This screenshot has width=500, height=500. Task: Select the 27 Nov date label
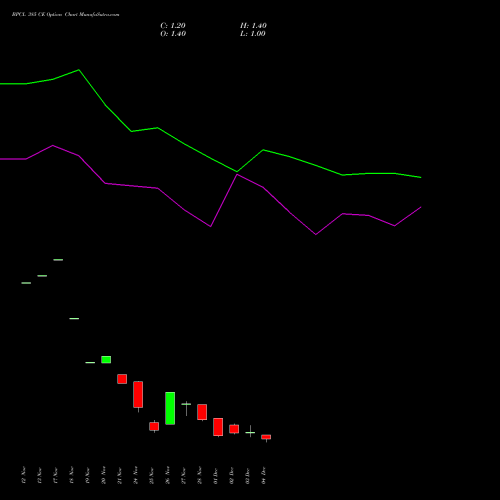tap(184, 475)
